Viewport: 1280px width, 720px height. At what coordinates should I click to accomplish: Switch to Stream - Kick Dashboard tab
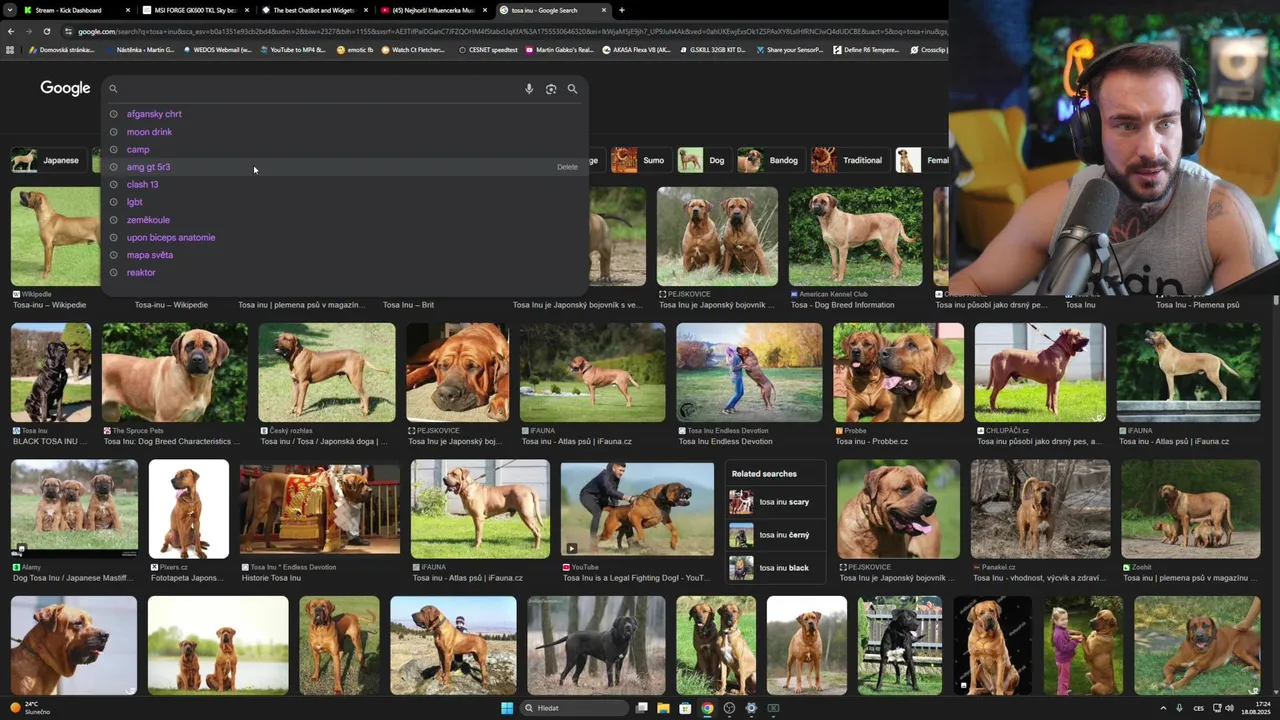75,10
